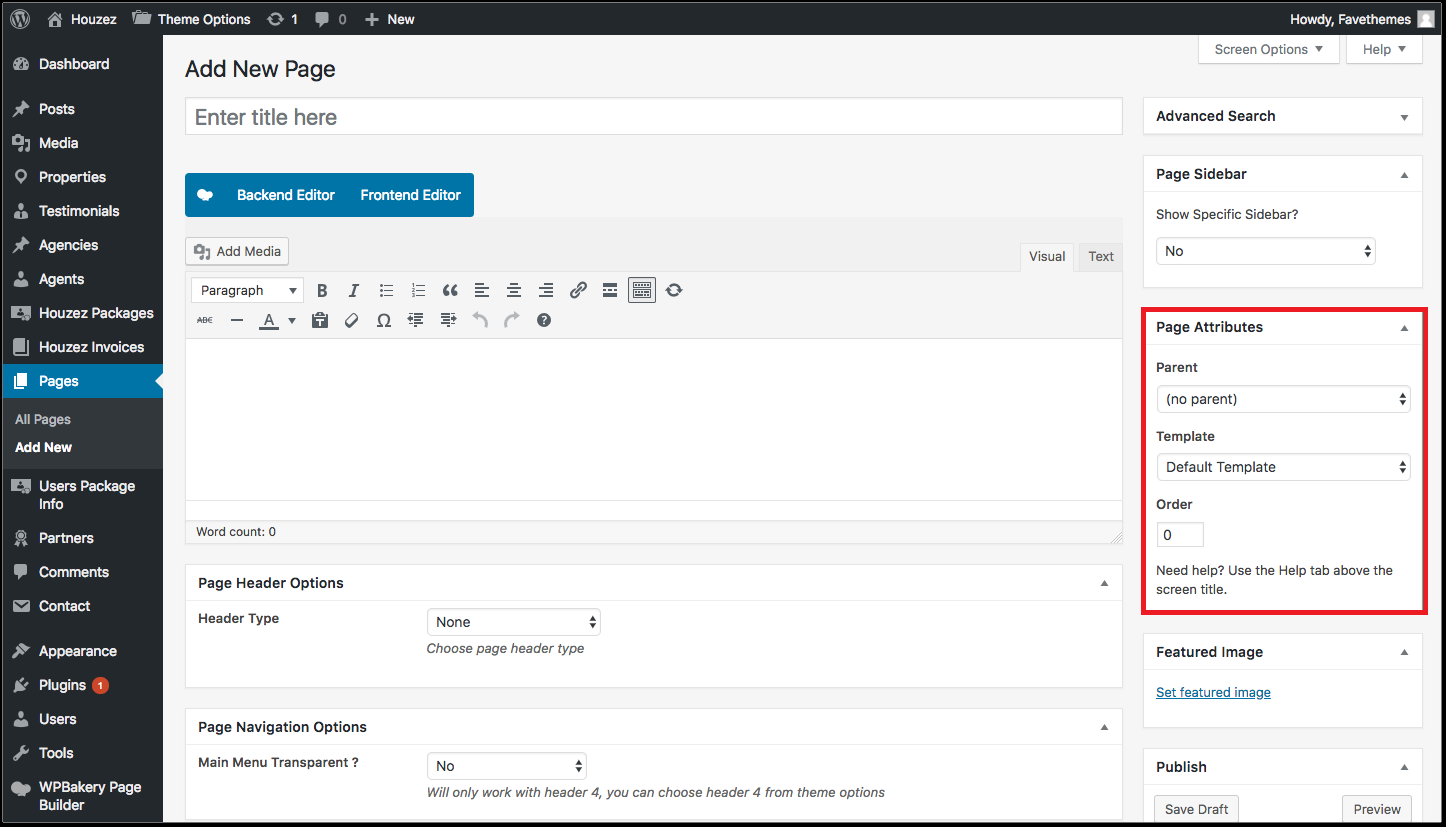Click the + New admin bar item

coord(390,19)
